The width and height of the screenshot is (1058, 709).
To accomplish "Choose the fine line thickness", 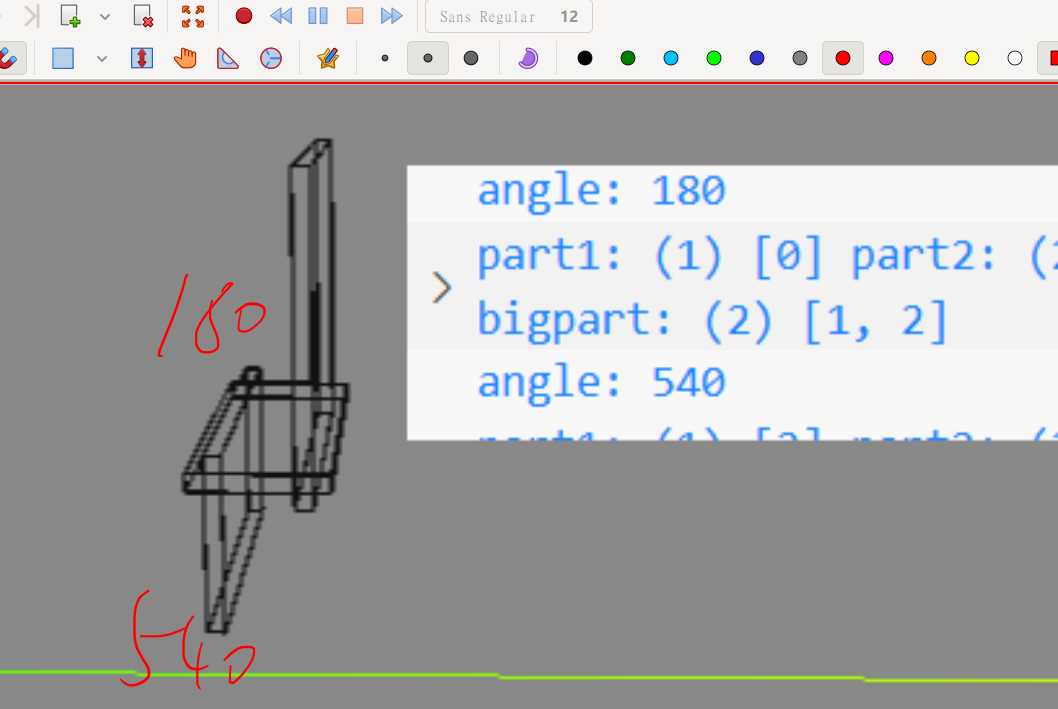I will (385, 59).
